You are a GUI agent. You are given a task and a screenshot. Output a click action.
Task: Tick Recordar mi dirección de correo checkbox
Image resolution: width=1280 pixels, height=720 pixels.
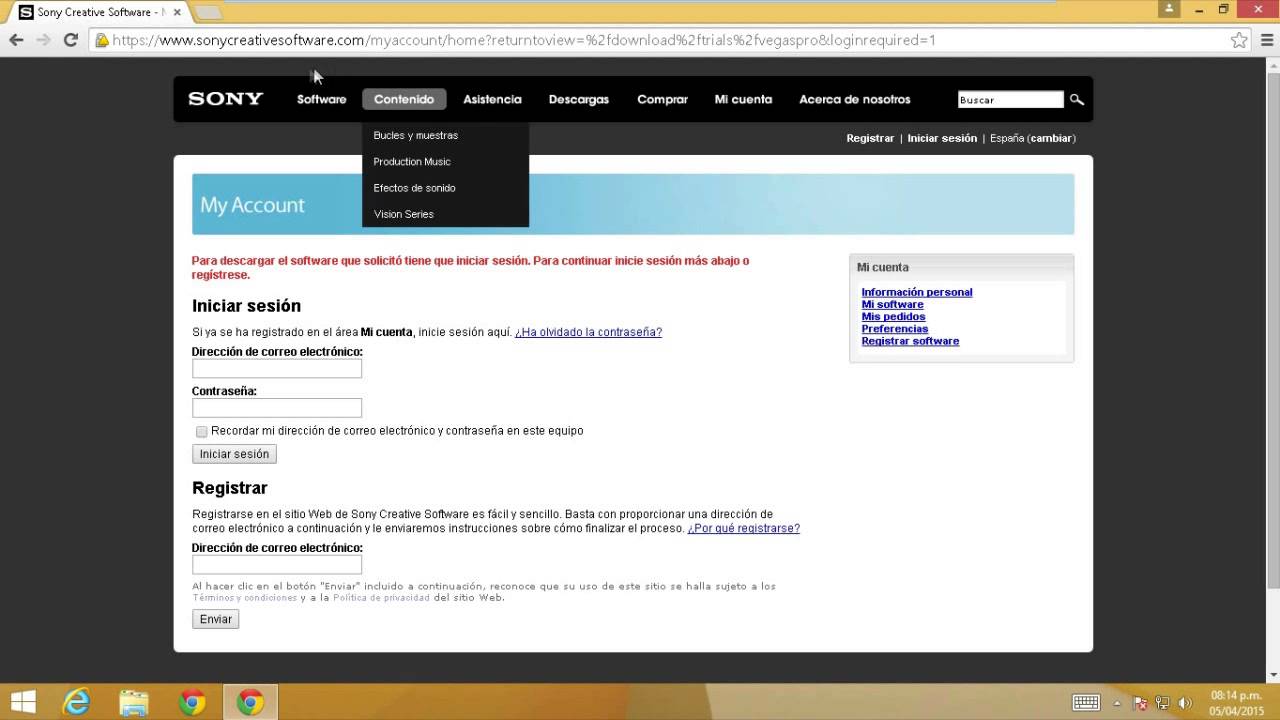[x=202, y=431]
